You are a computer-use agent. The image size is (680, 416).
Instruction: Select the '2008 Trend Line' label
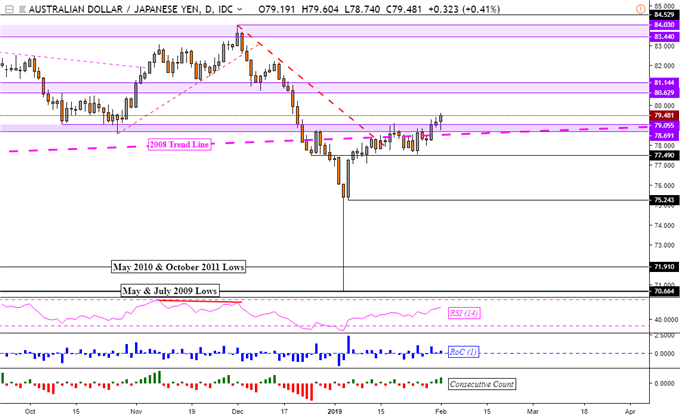[179, 144]
